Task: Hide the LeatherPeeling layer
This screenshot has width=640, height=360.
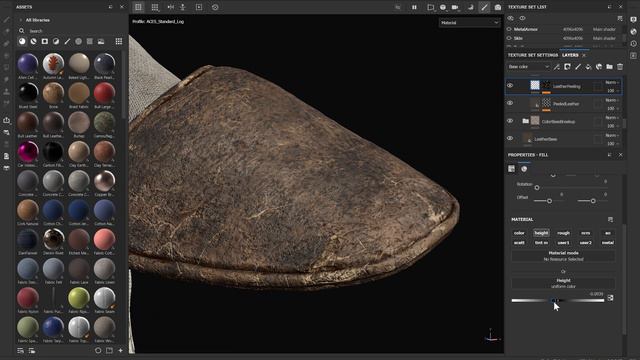Action: coord(510,86)
